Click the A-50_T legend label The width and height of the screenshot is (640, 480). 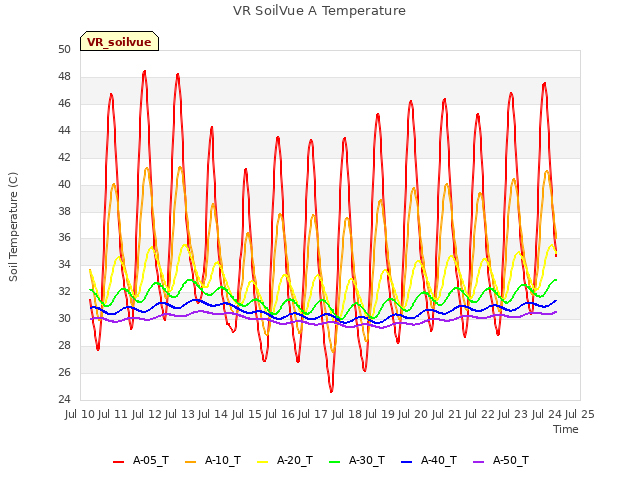point(511,460)
